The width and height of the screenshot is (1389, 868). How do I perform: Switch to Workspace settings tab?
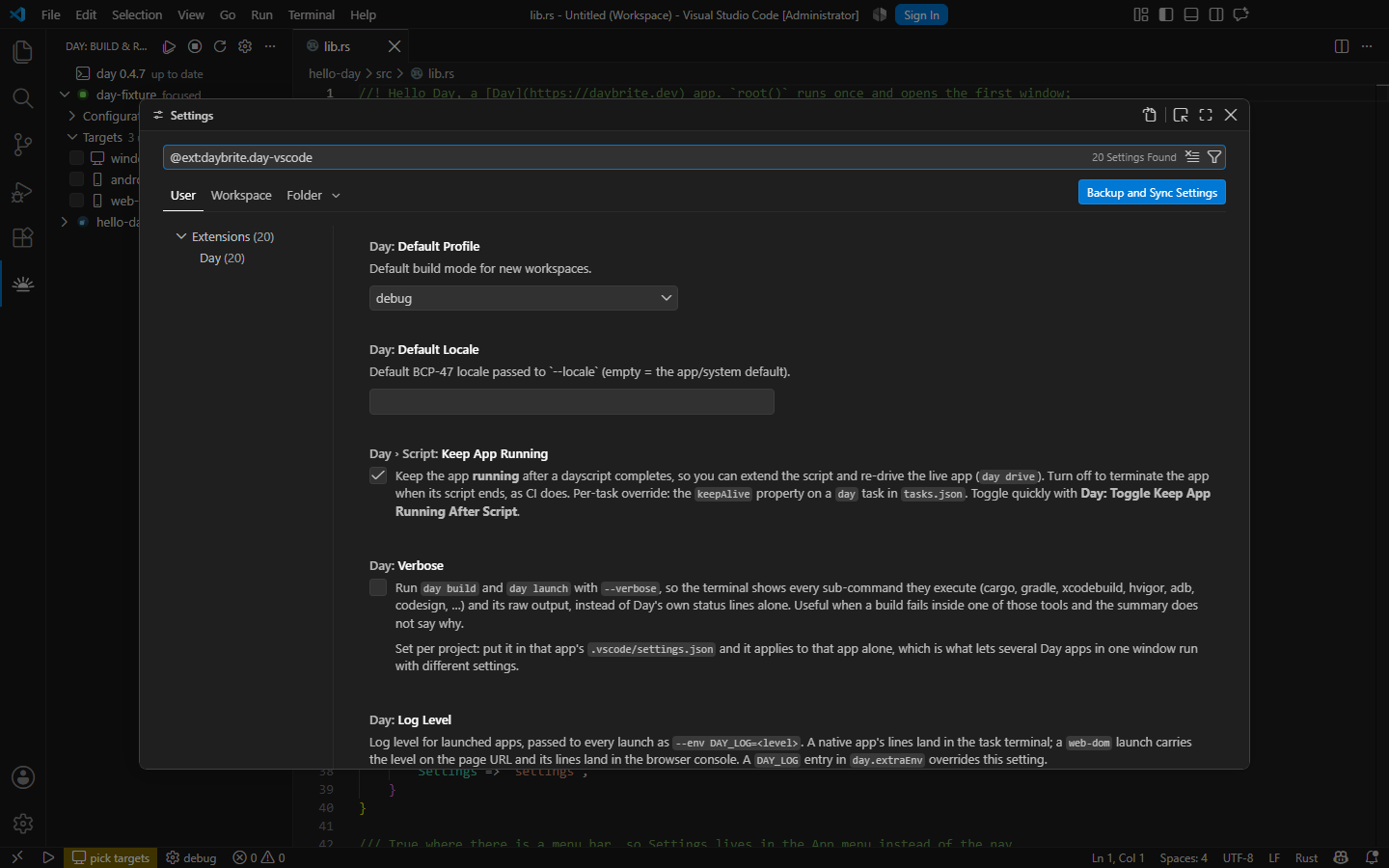pyautogui.click(x=241, y=195)
